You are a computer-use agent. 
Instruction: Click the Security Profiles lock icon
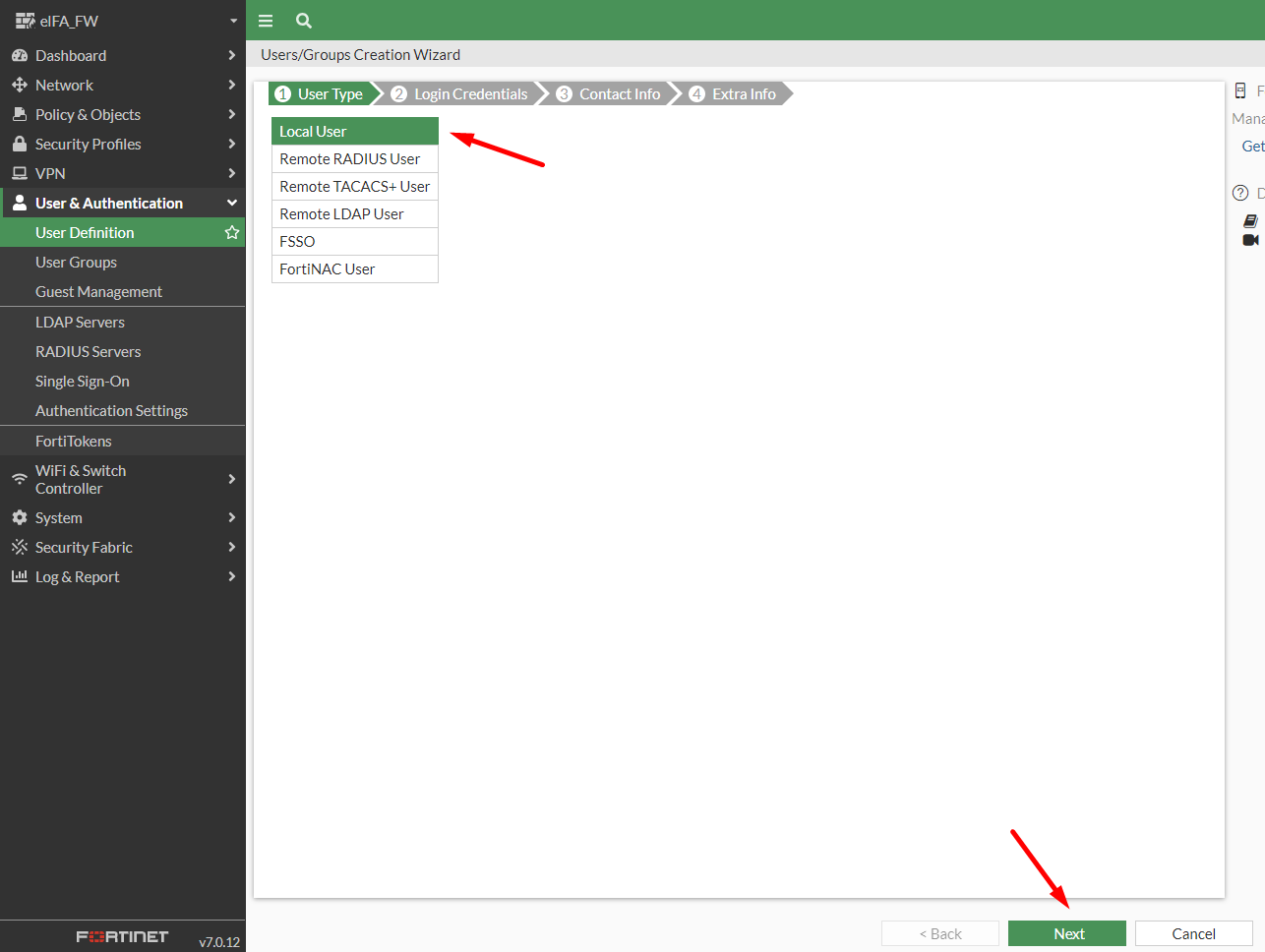point(19,145)
